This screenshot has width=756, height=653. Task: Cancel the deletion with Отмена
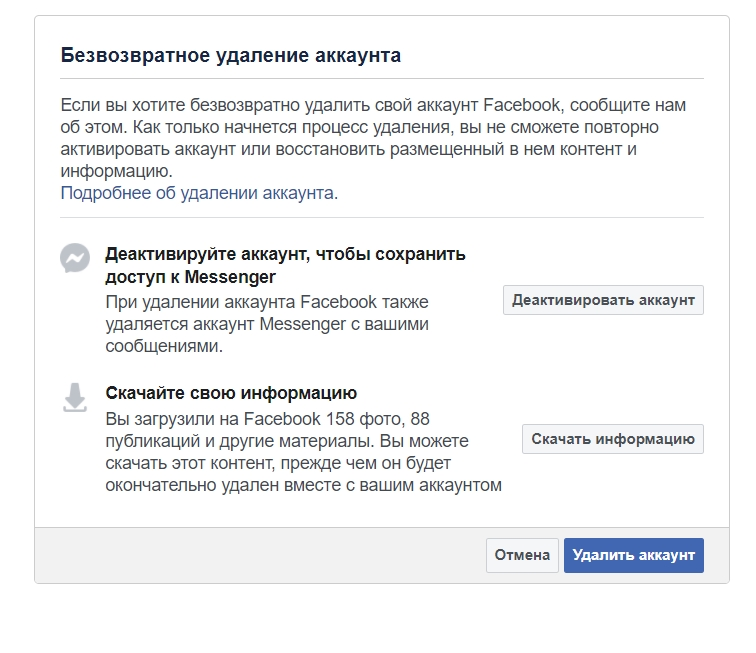[x=522, y=555]
